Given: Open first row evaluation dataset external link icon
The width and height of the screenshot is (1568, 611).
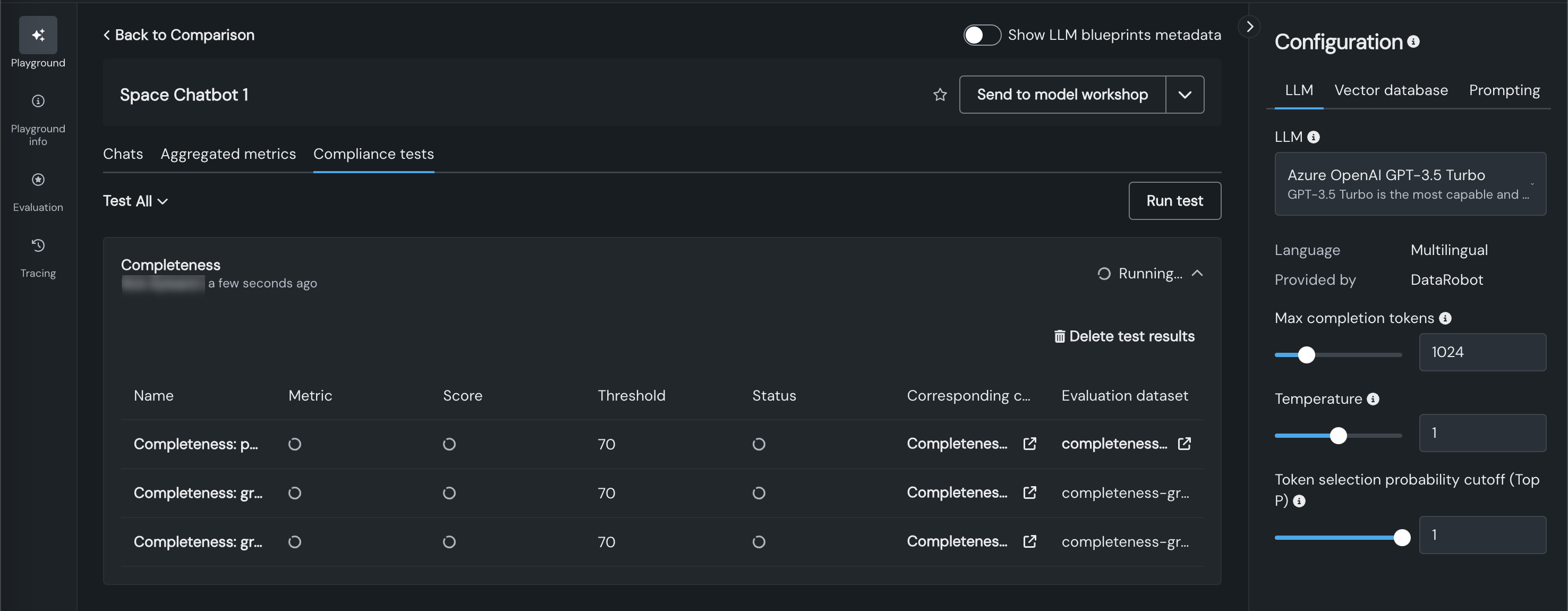Looking at the screenshot, I should click(x=1184, y=444).
